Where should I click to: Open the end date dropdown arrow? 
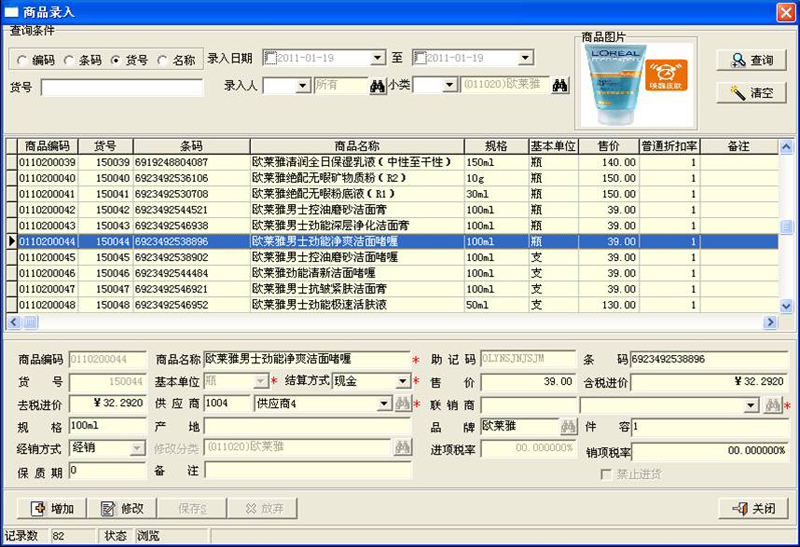pos(526,58)
